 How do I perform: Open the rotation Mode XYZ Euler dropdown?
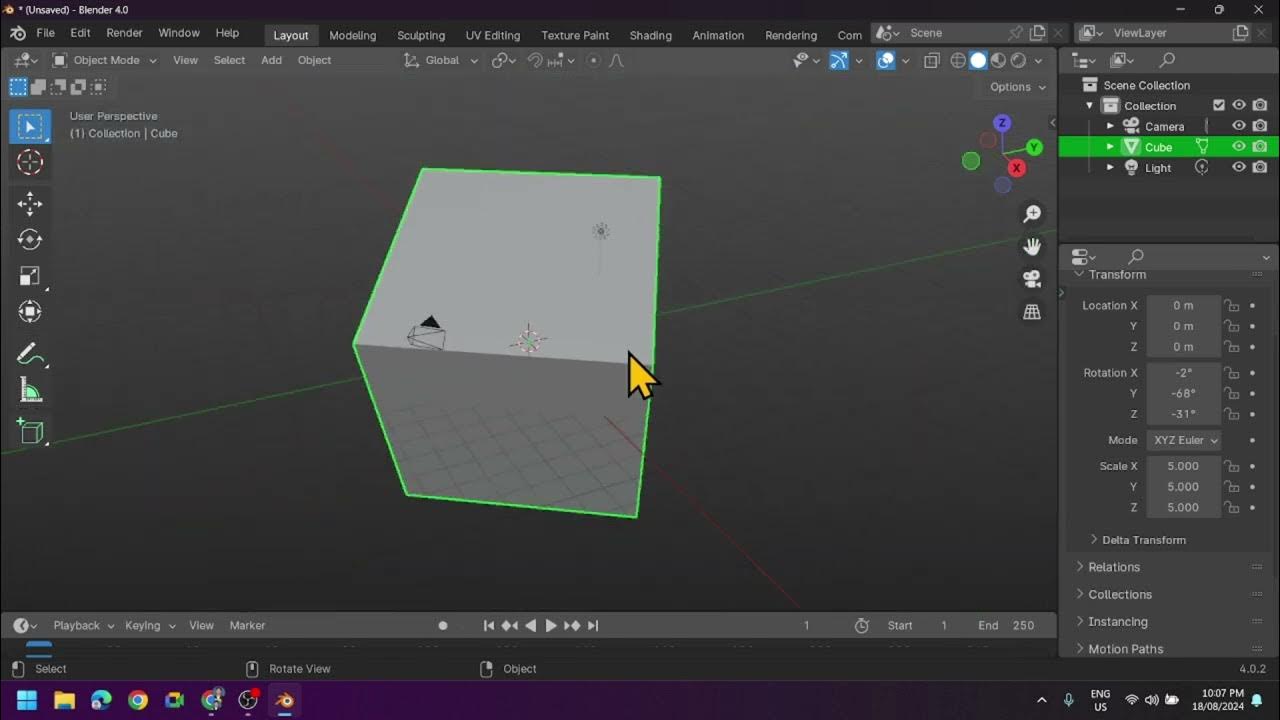coord(1184,440)
